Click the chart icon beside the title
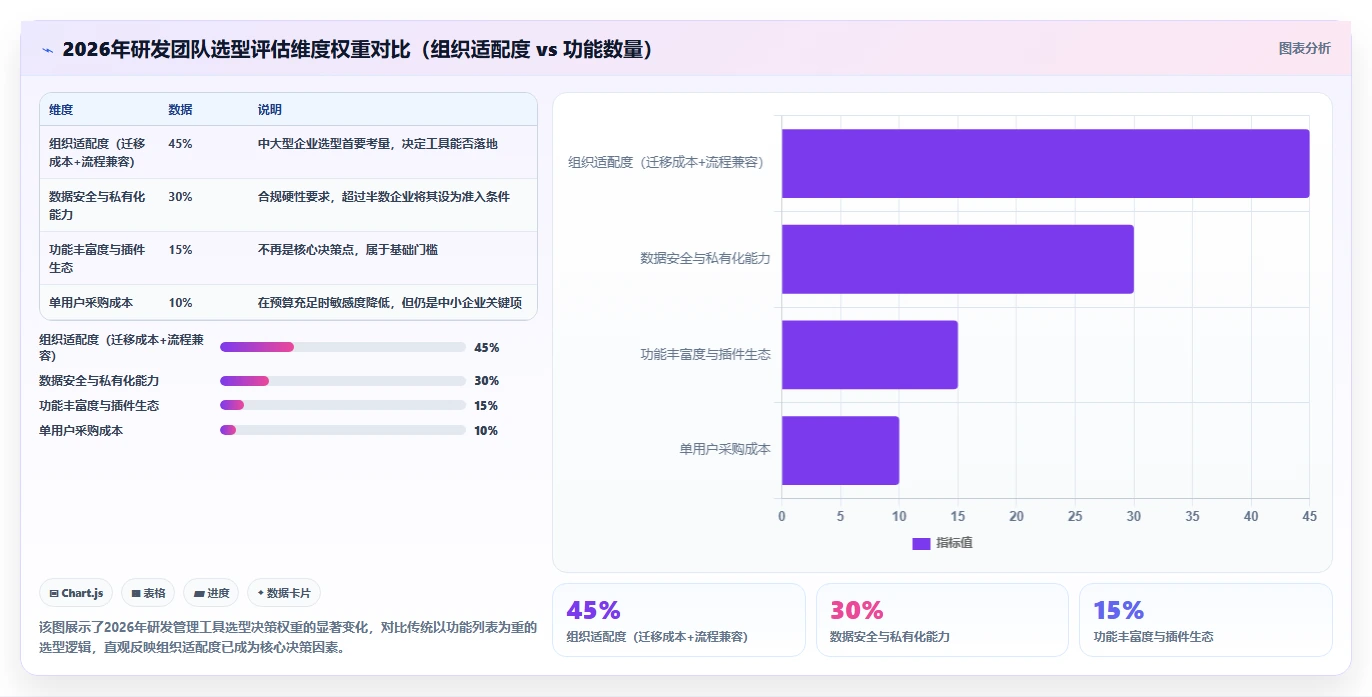The image size is (1372, 697). tap(47, 50)
